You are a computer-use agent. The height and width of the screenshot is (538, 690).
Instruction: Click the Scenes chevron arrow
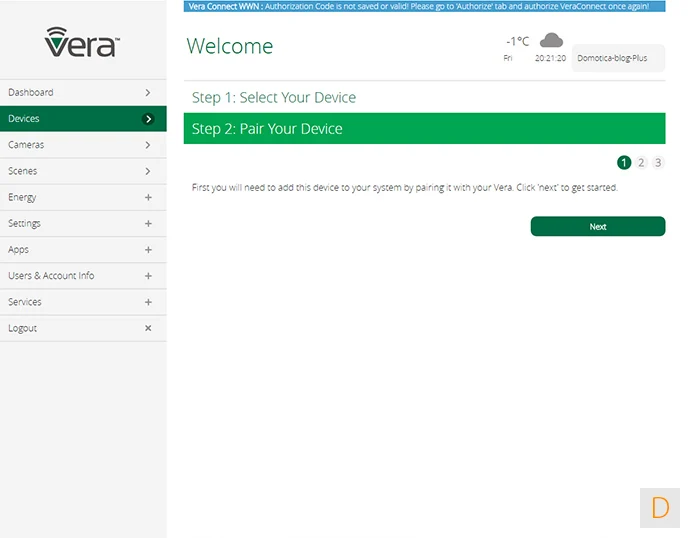click(x=148, y=171)
